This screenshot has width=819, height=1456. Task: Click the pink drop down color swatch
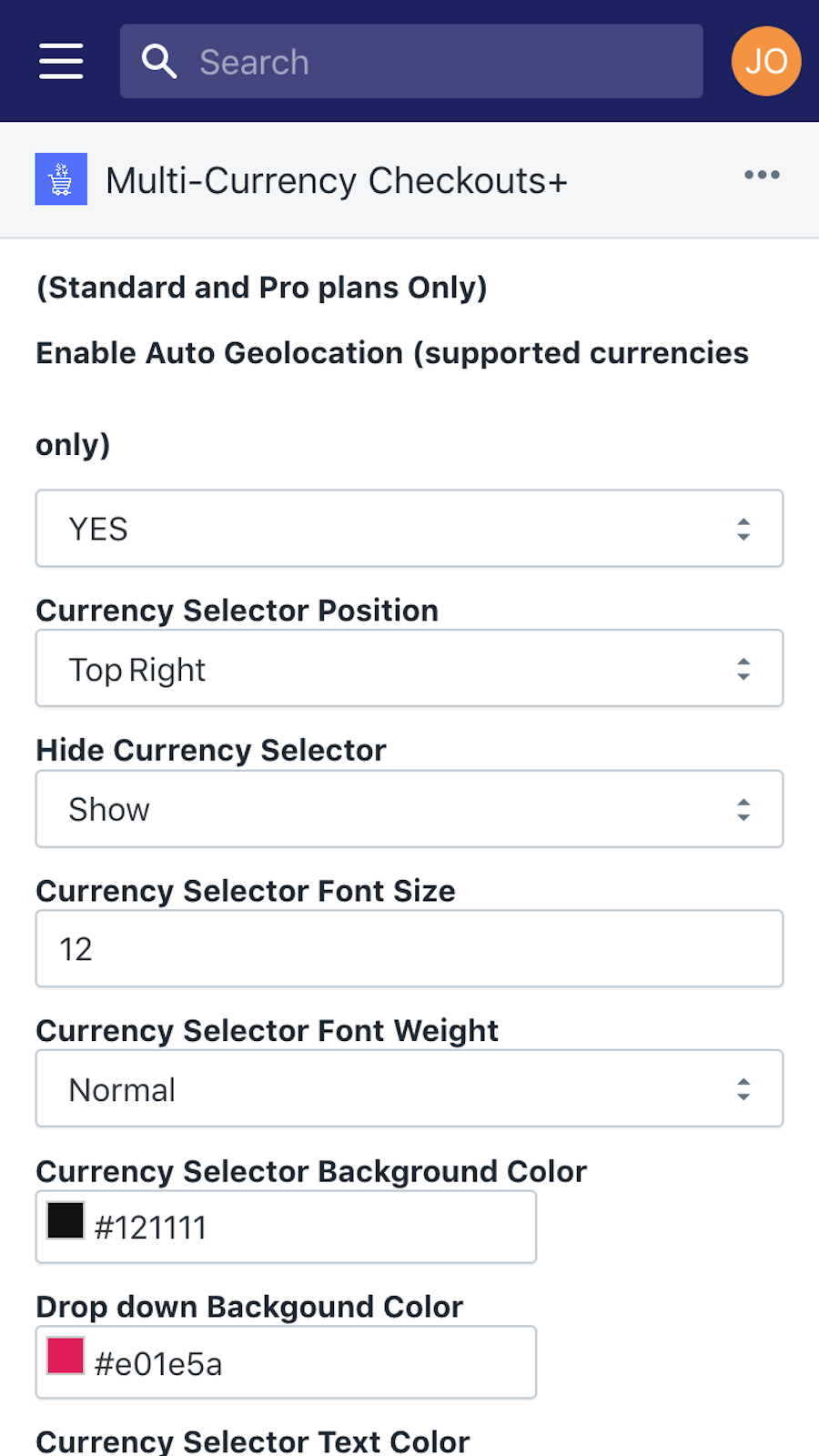(x=66, y=1356)
